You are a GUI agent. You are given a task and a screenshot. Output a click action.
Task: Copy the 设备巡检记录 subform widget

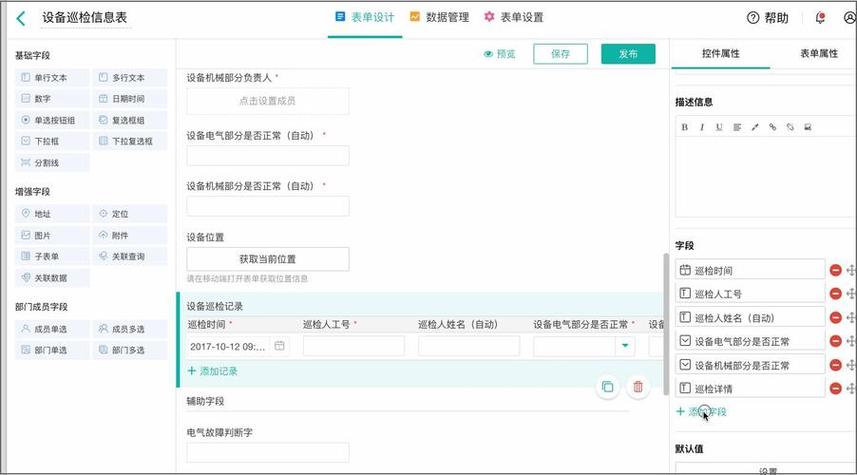tap(607, 387)
